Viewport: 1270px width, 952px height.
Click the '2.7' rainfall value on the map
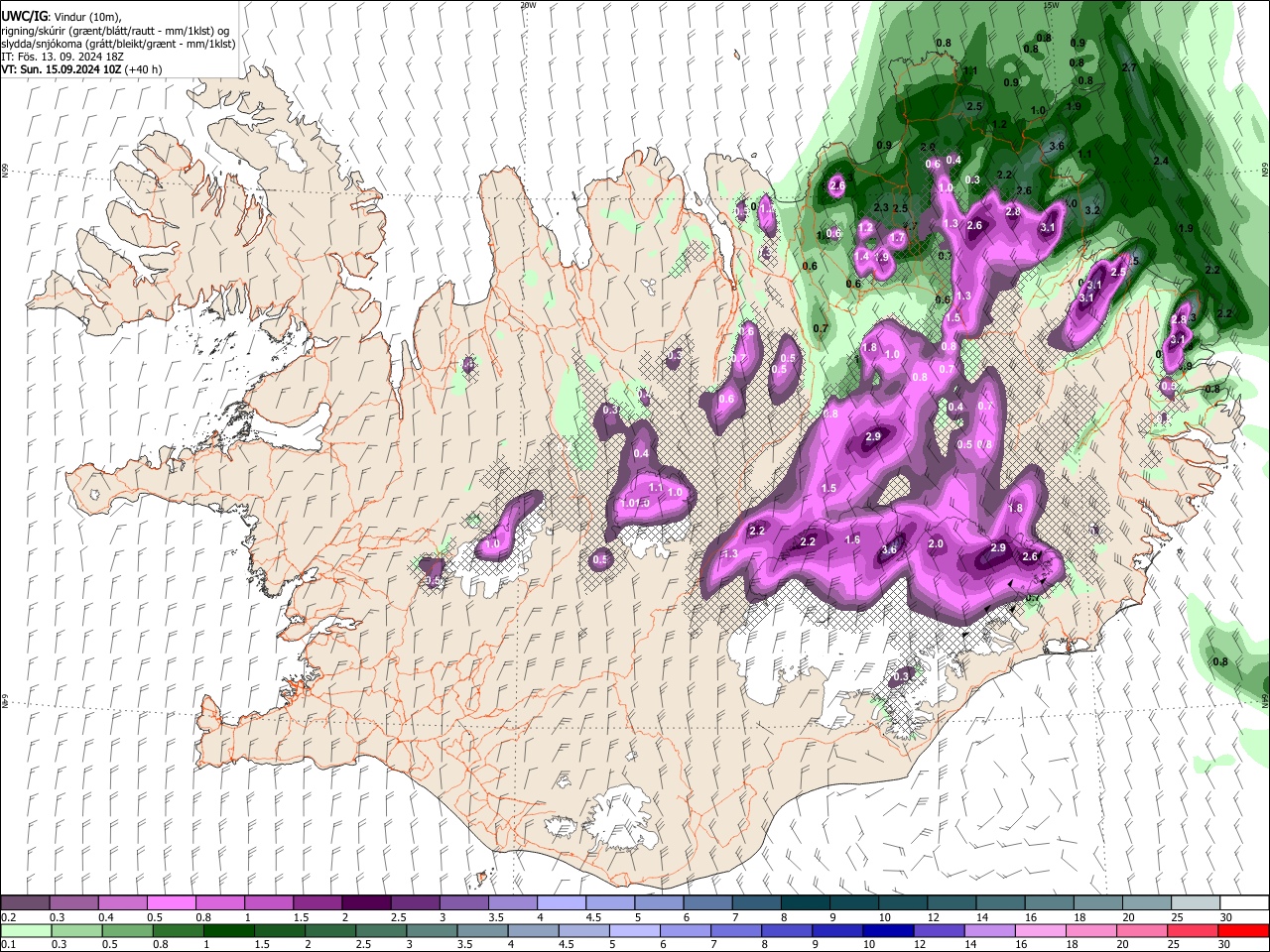pyautogui.click(x=1129, y=67)
